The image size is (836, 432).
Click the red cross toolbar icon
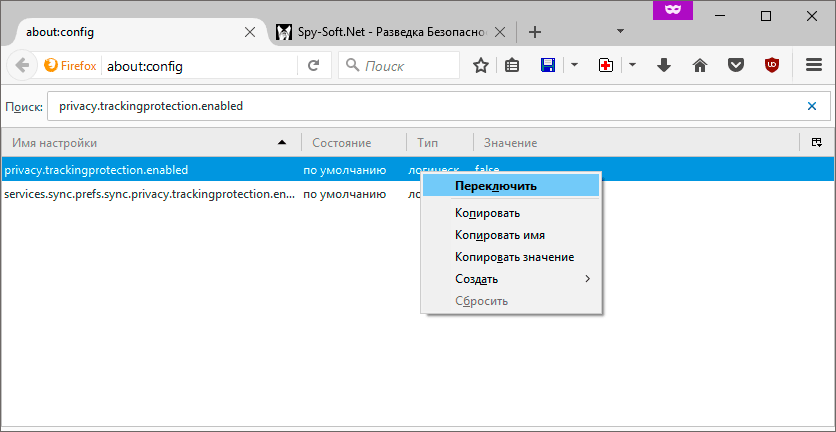click(606, 66)
